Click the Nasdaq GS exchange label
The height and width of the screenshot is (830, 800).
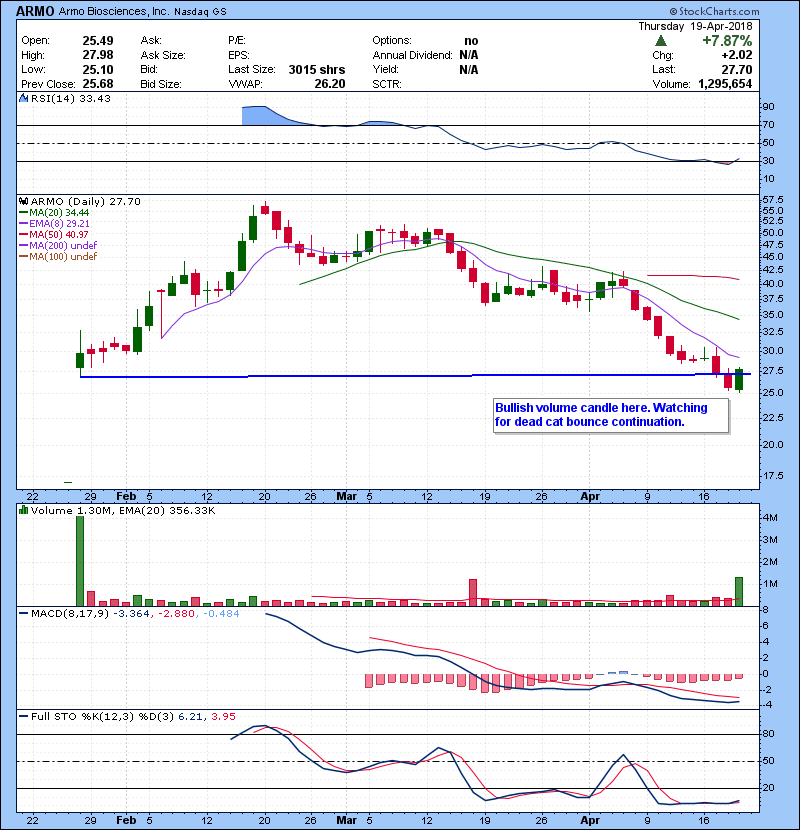201,11
